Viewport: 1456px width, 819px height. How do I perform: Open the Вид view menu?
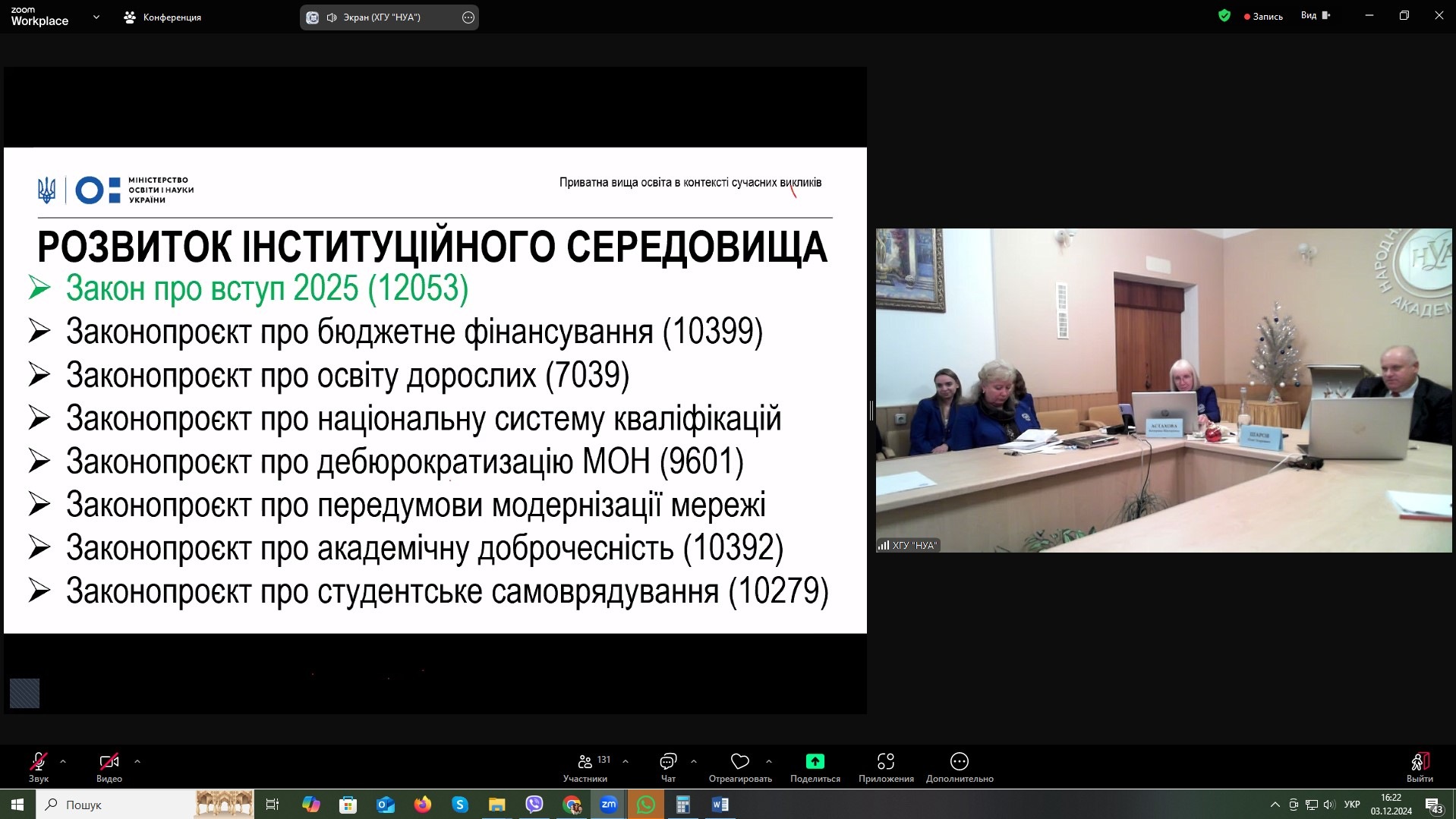1316,16
